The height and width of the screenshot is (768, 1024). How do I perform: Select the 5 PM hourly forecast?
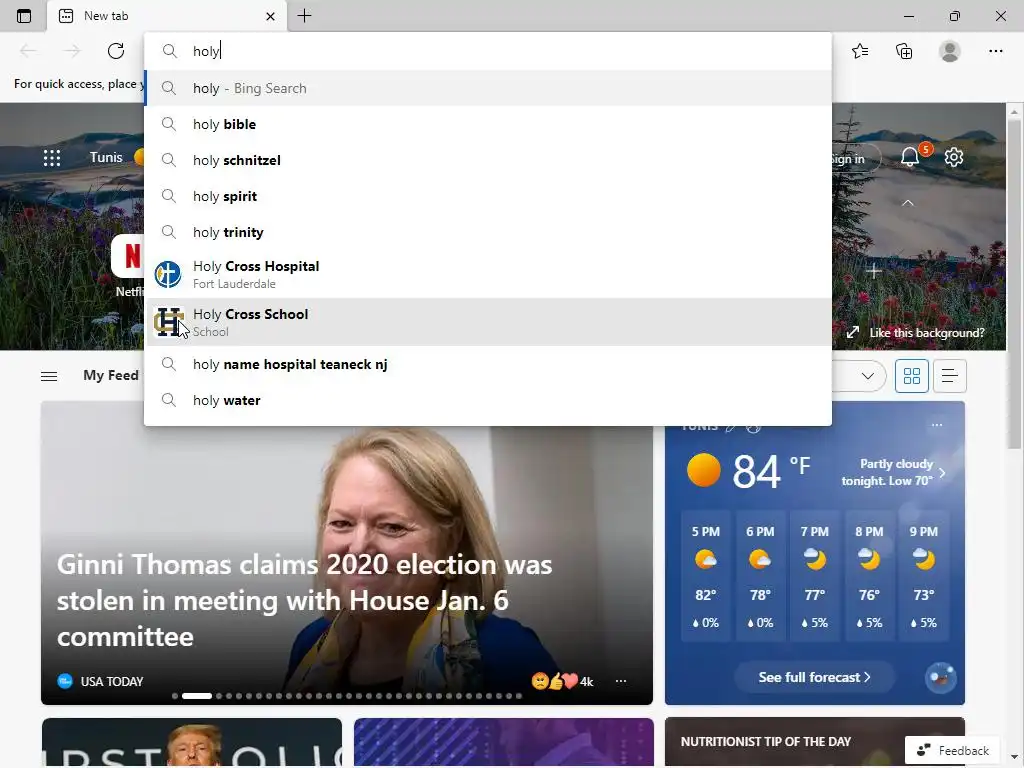(705, 577)
